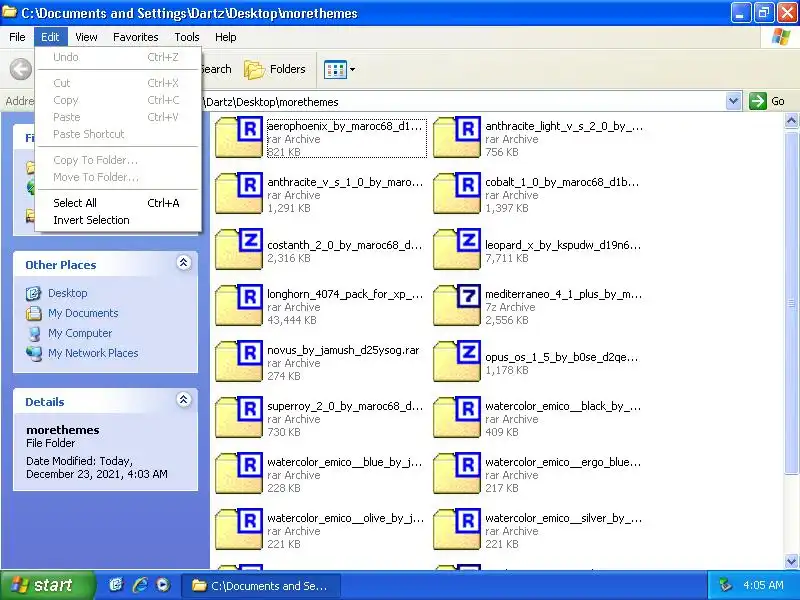Image resolution: width=800 pixels, height=600 pixels.
Task: Select leopard_x_by_kspudw zip icon
Action: tap(457, 249)
